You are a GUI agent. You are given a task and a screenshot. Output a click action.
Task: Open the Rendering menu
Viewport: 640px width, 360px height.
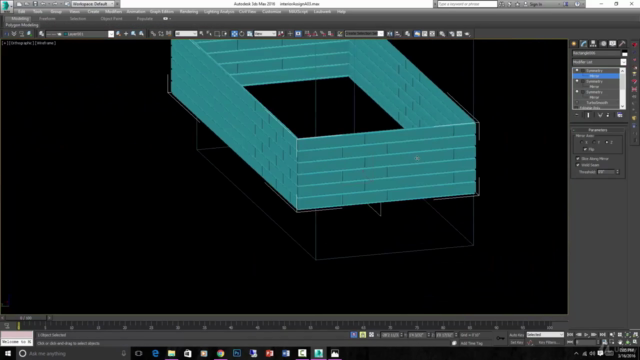pyautogui.click(x=189, y=12)
